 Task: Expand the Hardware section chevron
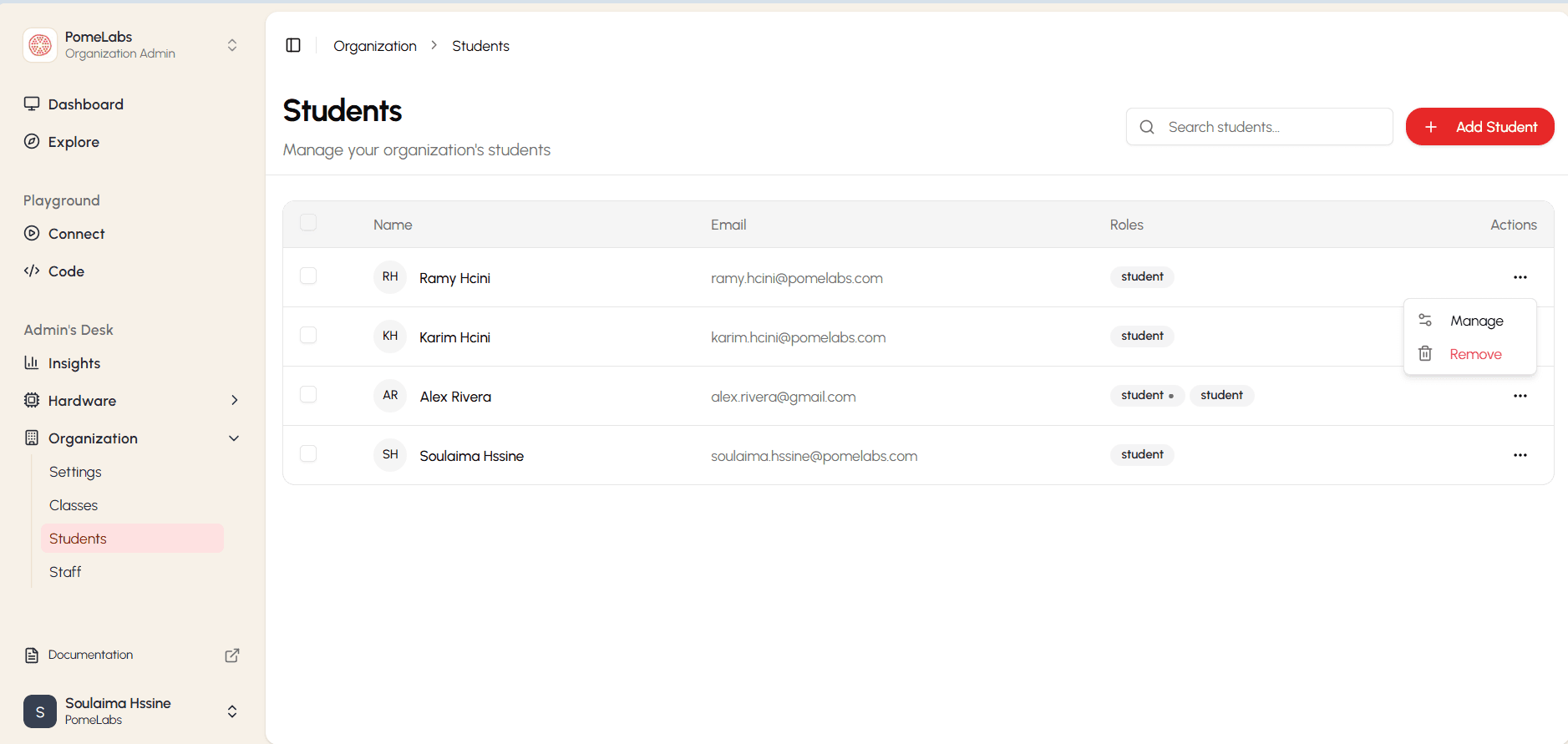tap(234, 400)
